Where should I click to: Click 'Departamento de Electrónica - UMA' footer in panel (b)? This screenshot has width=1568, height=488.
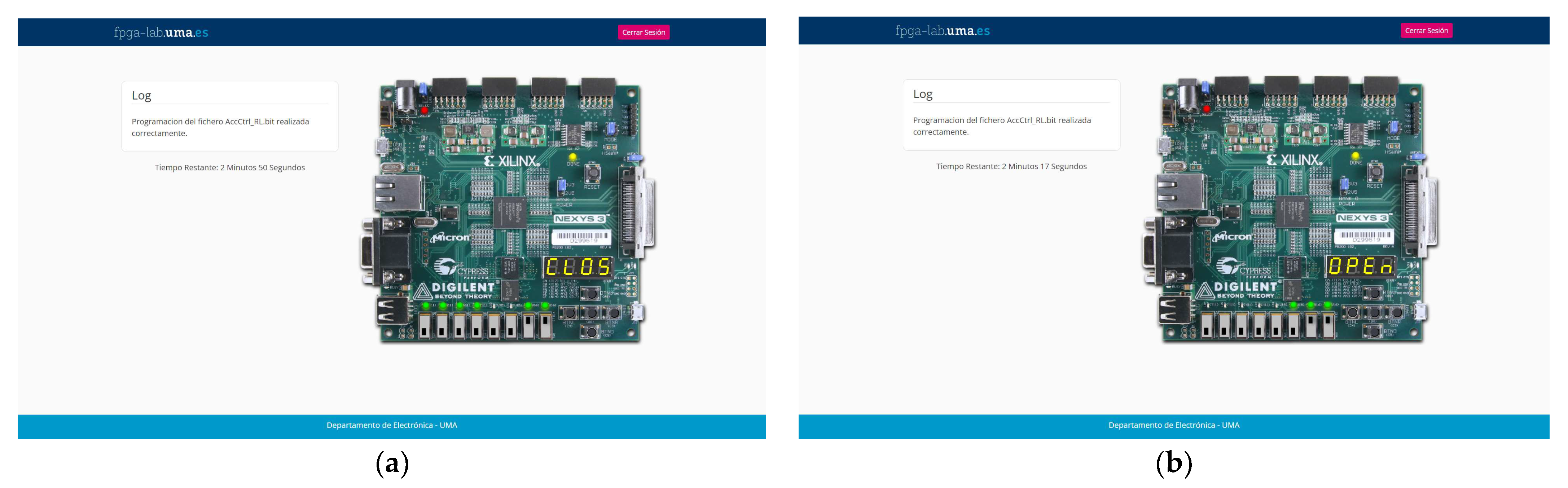click(x=1174, y=425)
